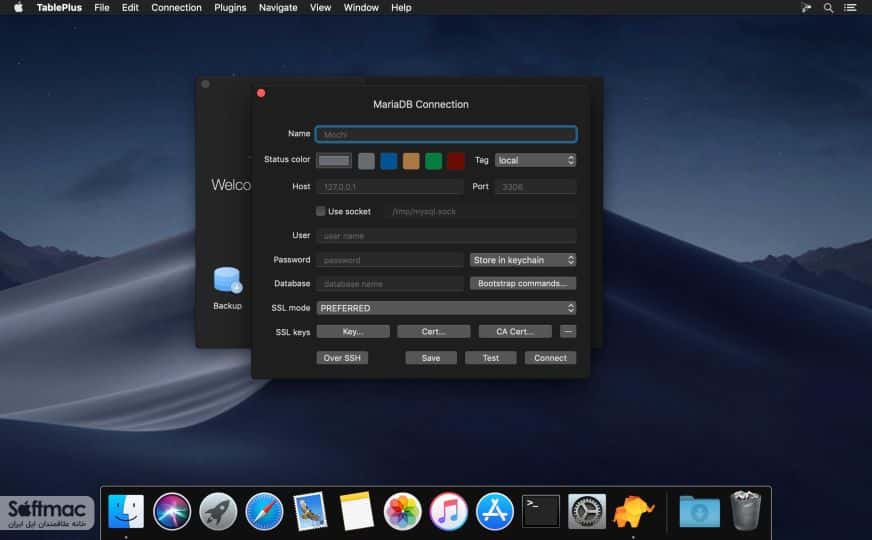Image resolution: width=872 pixels, height=540 pixels.
Task: Open Safari compass icon in dock
Action: [x=264, y=511]
